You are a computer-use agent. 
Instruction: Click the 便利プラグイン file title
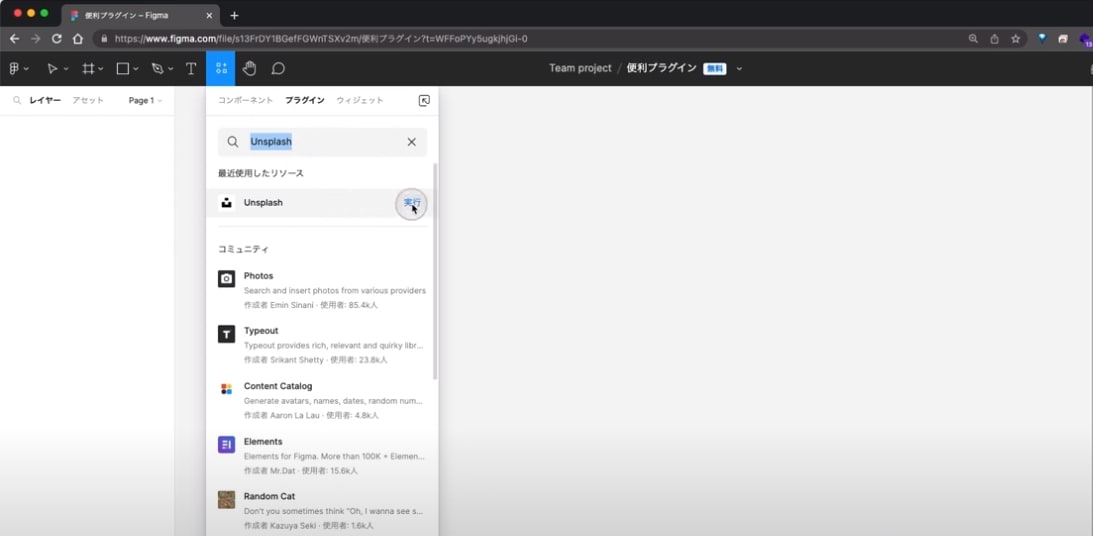click(x=662, y=68)
